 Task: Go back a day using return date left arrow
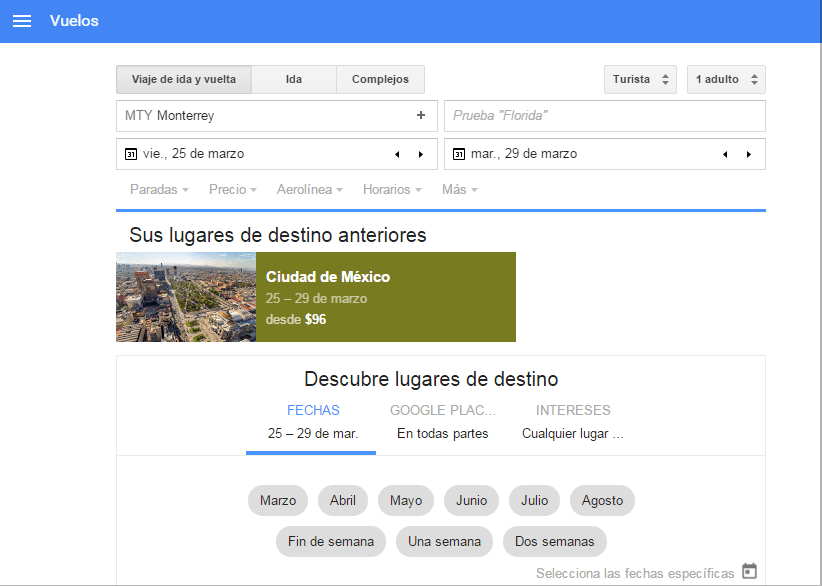pyautogui.click(x=724, y=154)
